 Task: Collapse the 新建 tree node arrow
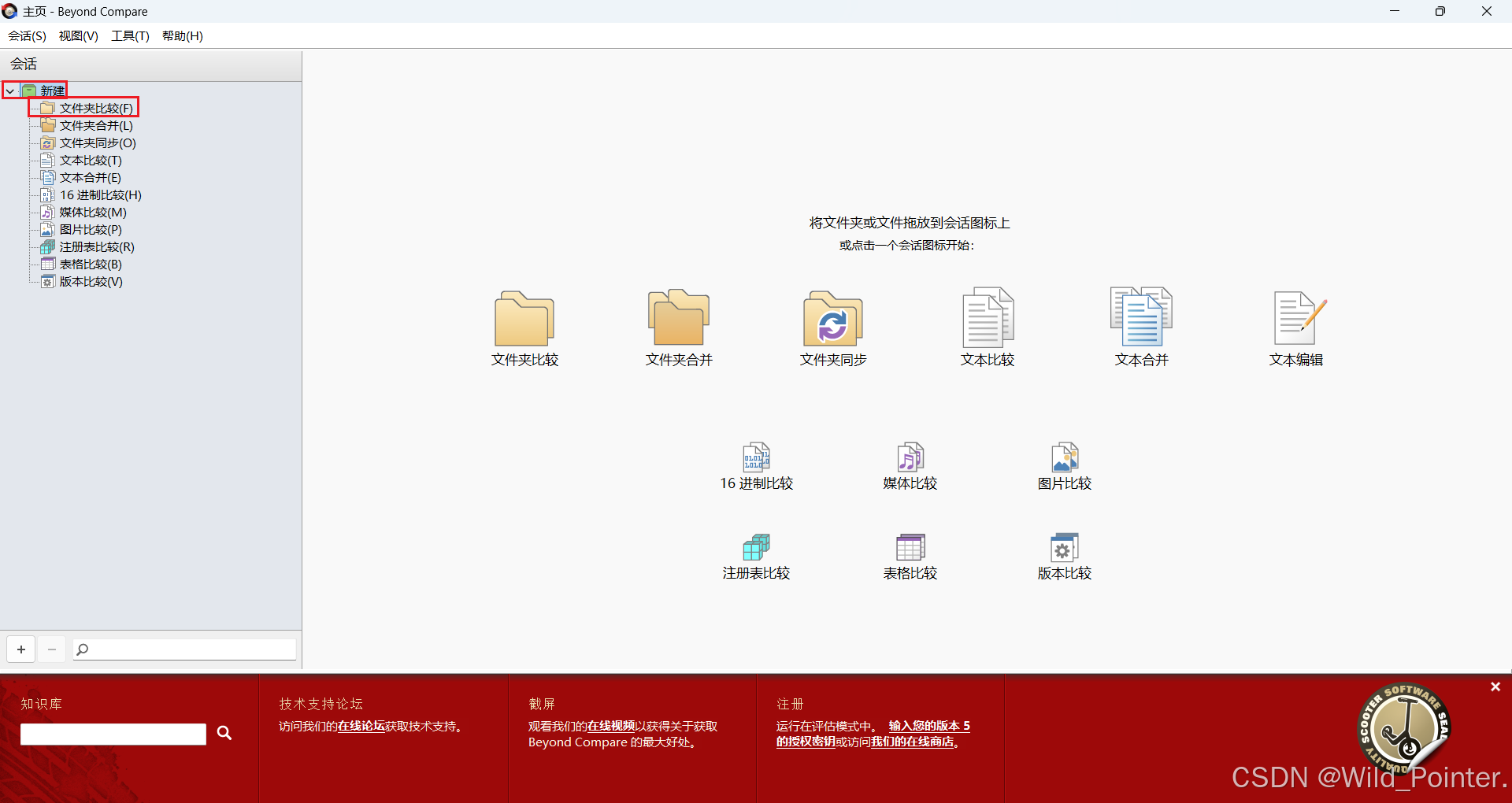[10, 91]
